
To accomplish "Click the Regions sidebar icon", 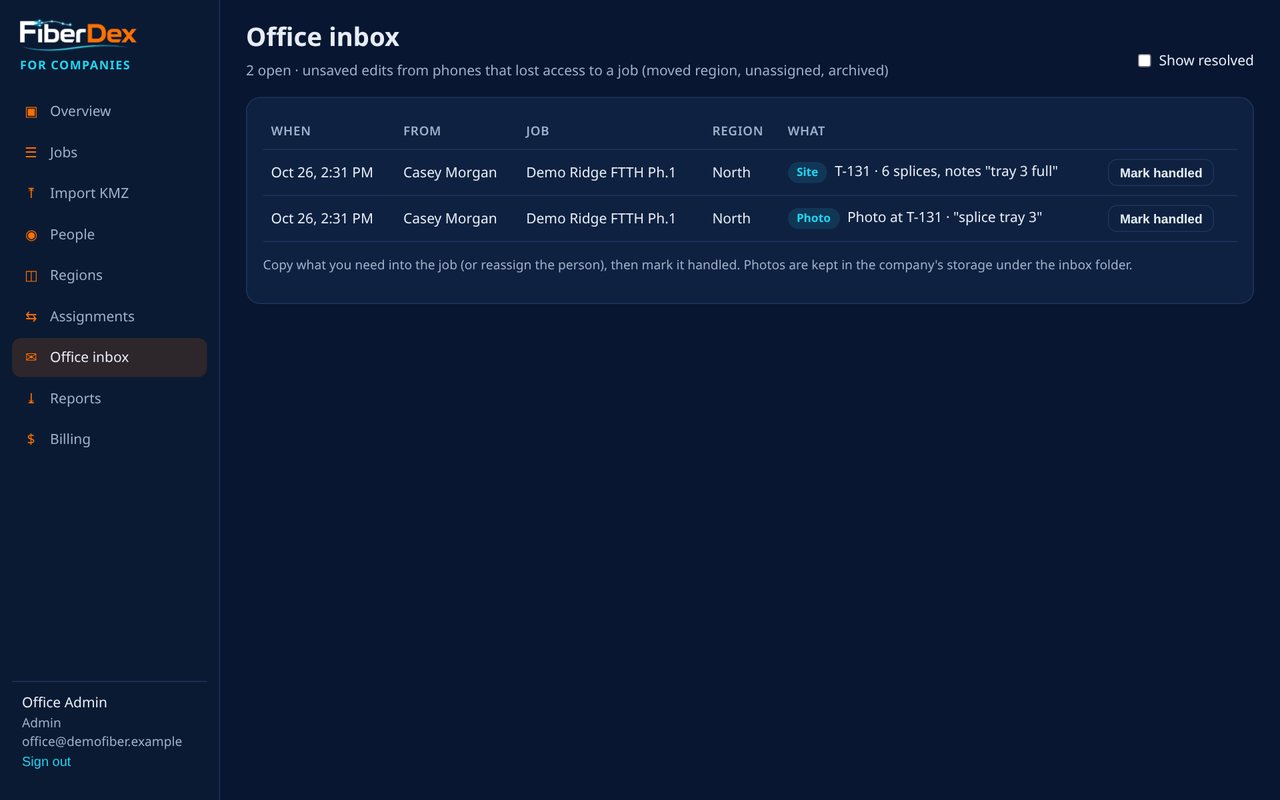I will coord(31,275).
